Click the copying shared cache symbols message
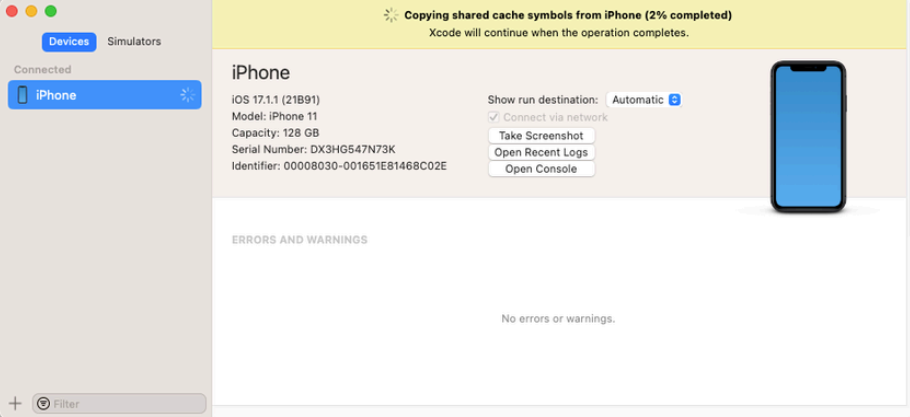This screenshot has width=910, height=417. [x=567, y=16]
